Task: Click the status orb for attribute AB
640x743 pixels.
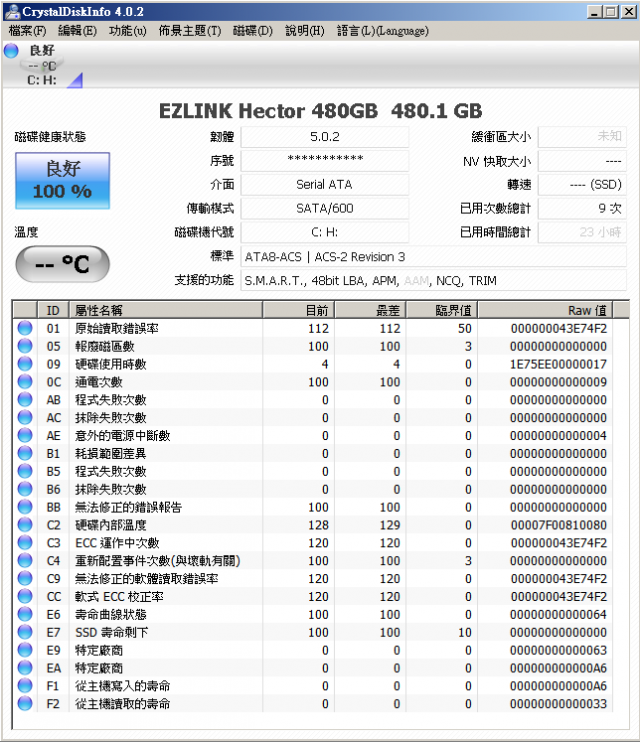Action: pos(25,399)
